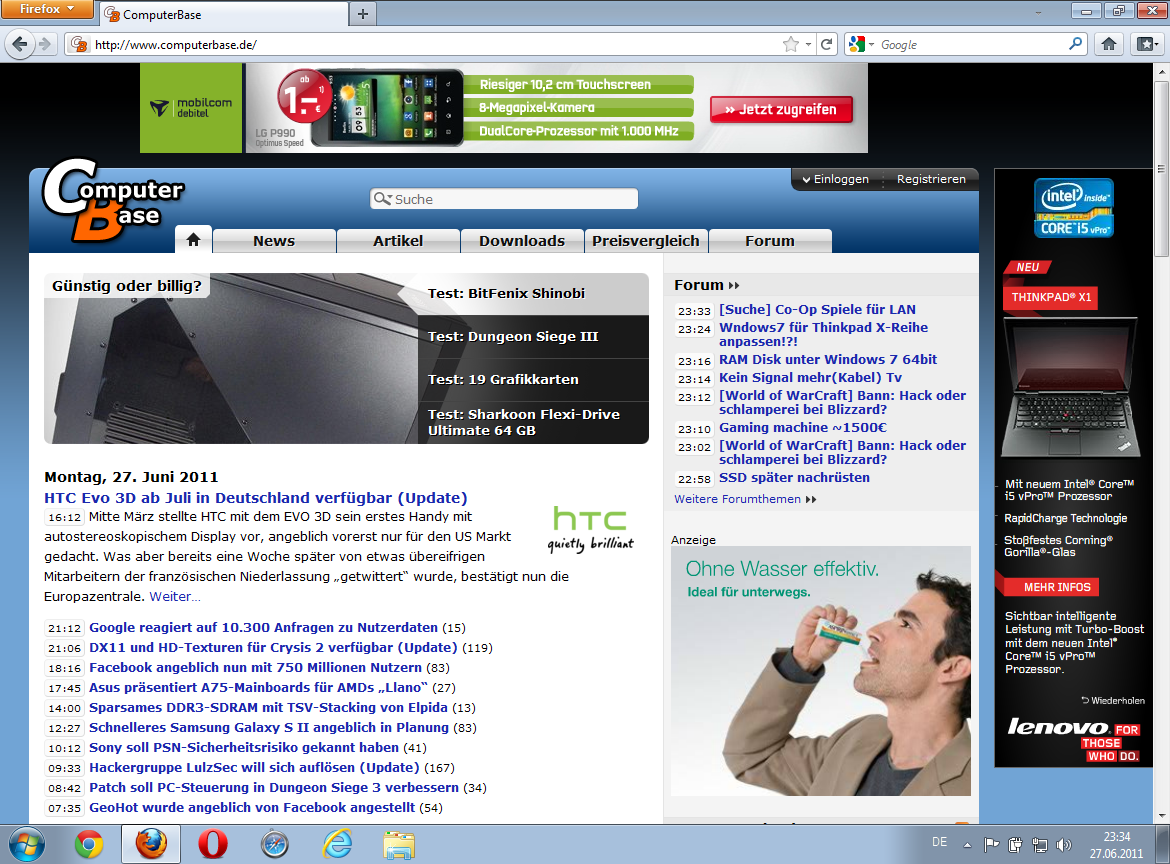Open Gaming machine ~1500€ thread
The height and width of the screenshot is (864, 1170).
tap(803, 428)
